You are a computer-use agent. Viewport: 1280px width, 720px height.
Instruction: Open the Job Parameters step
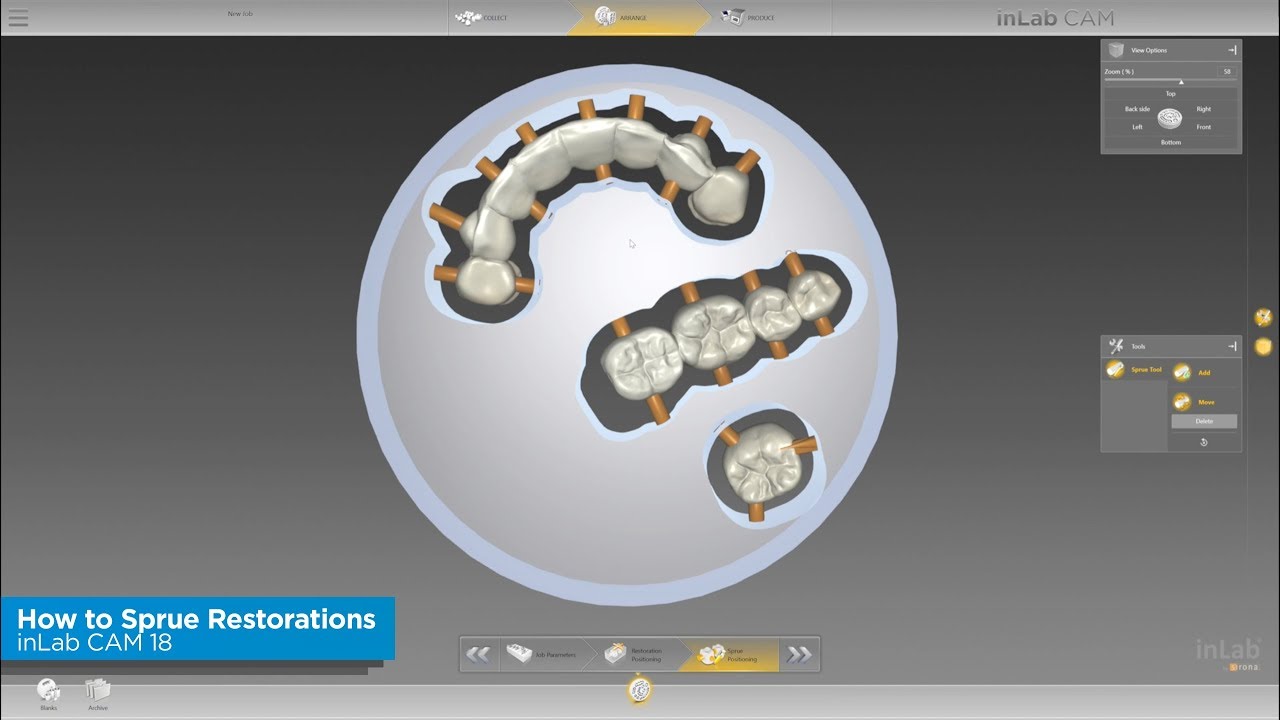tap(541, 655)
